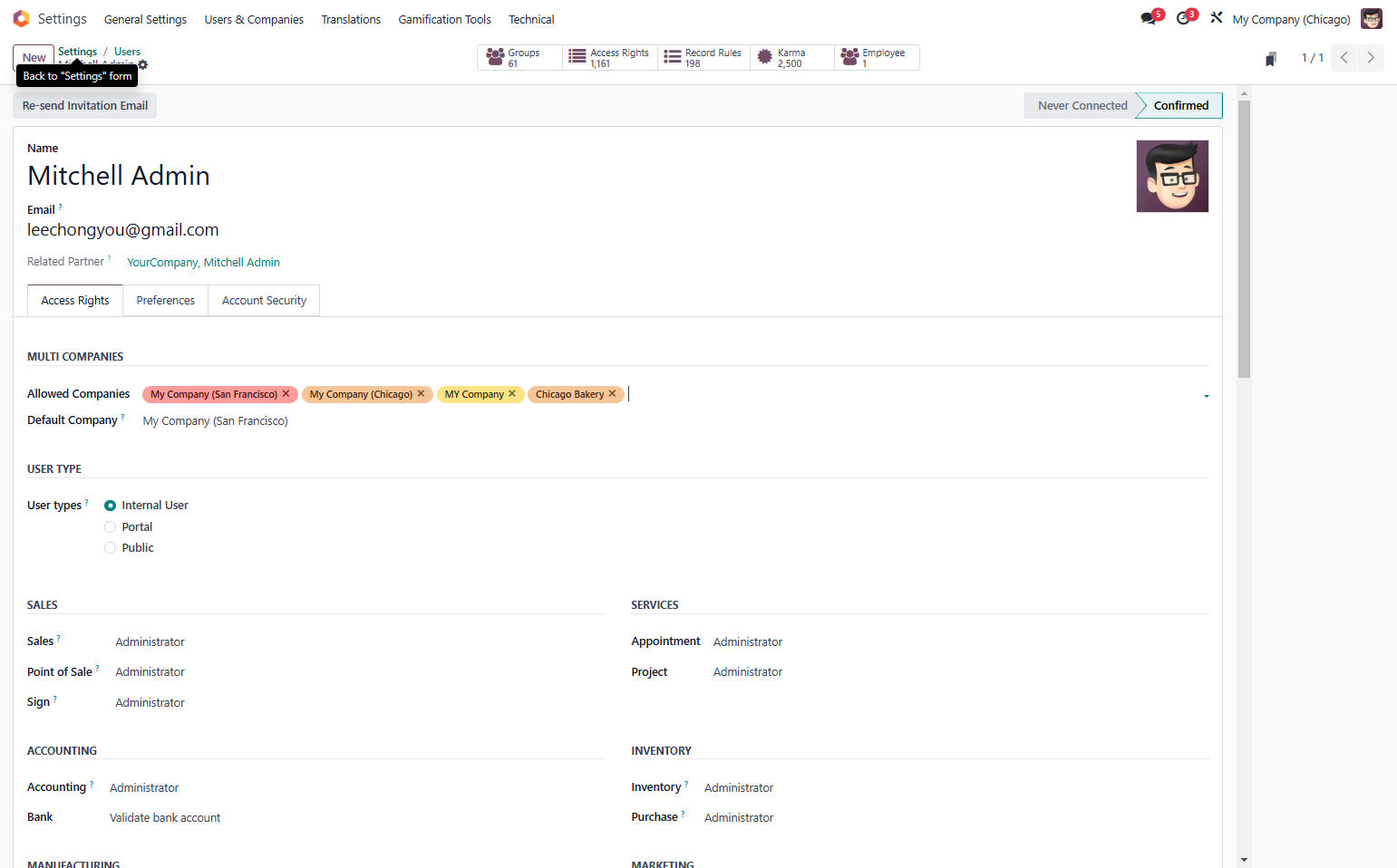The height and width of the screenshot is (868, 1397).
Task: Open the Odoo home menu logo
Action: click(x=21, y=19)
